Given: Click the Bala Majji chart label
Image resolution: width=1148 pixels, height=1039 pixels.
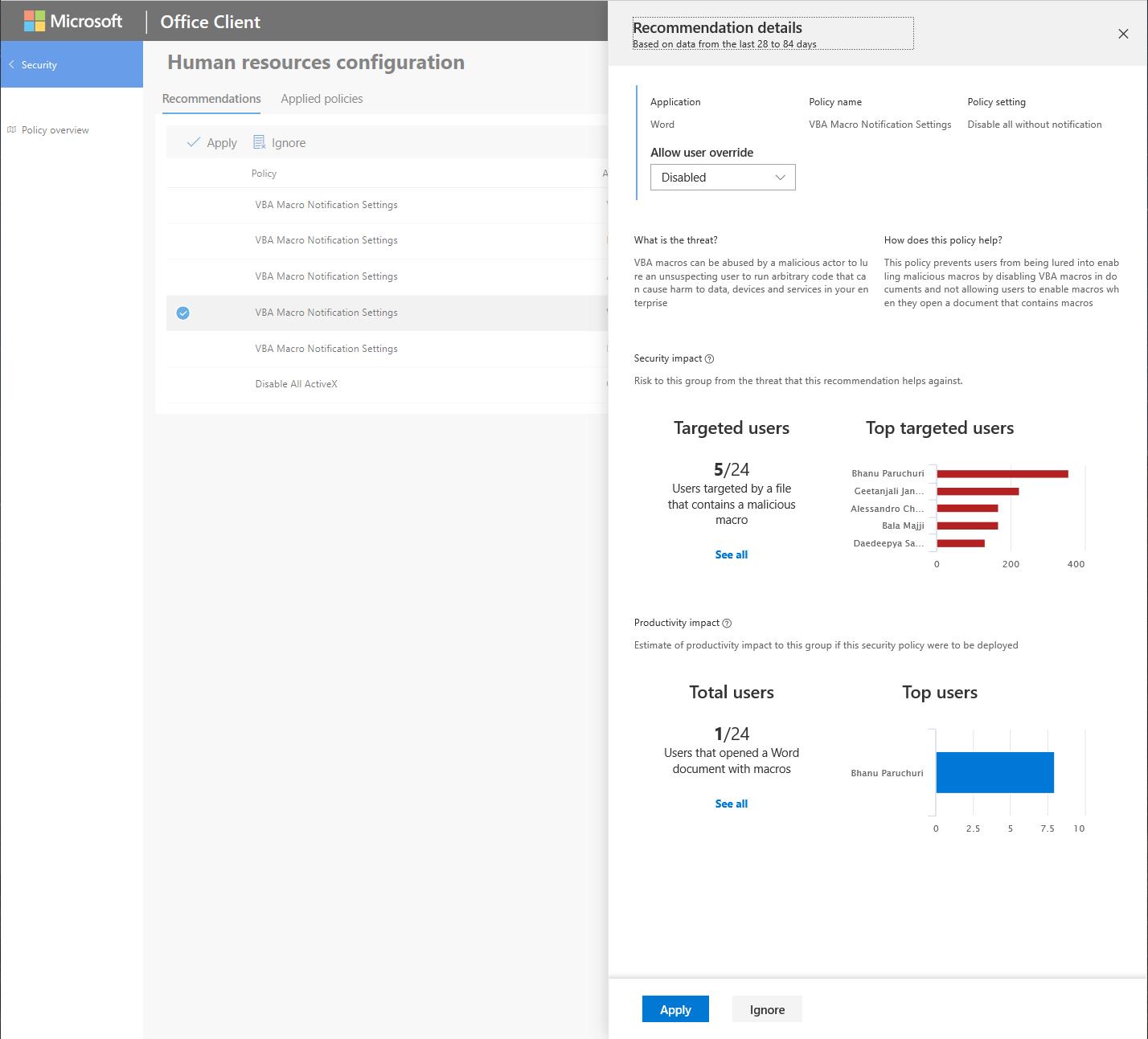Looking at the screenshot, I should [x=903, y=526].
